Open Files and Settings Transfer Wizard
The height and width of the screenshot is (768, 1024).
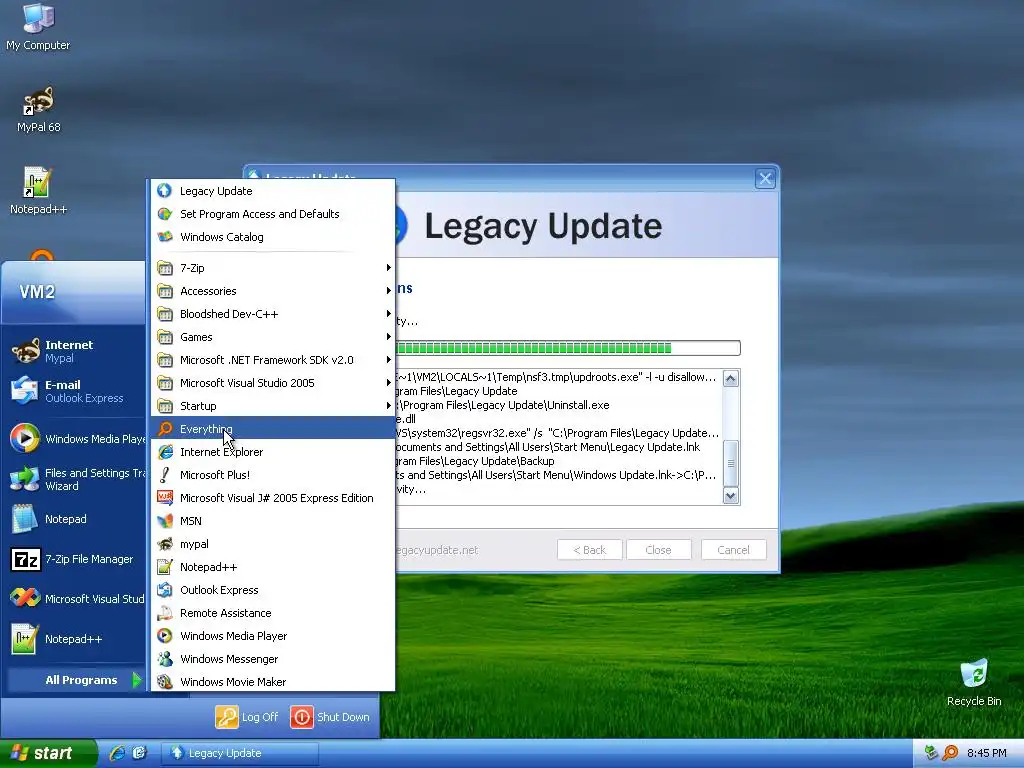point(75,479)
